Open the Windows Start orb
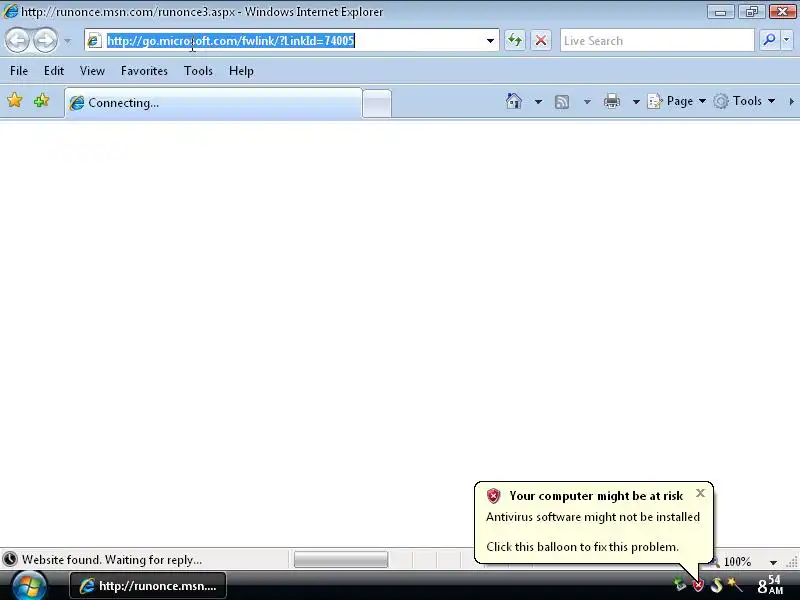The image size is (800, 600). tap(29, 585)
